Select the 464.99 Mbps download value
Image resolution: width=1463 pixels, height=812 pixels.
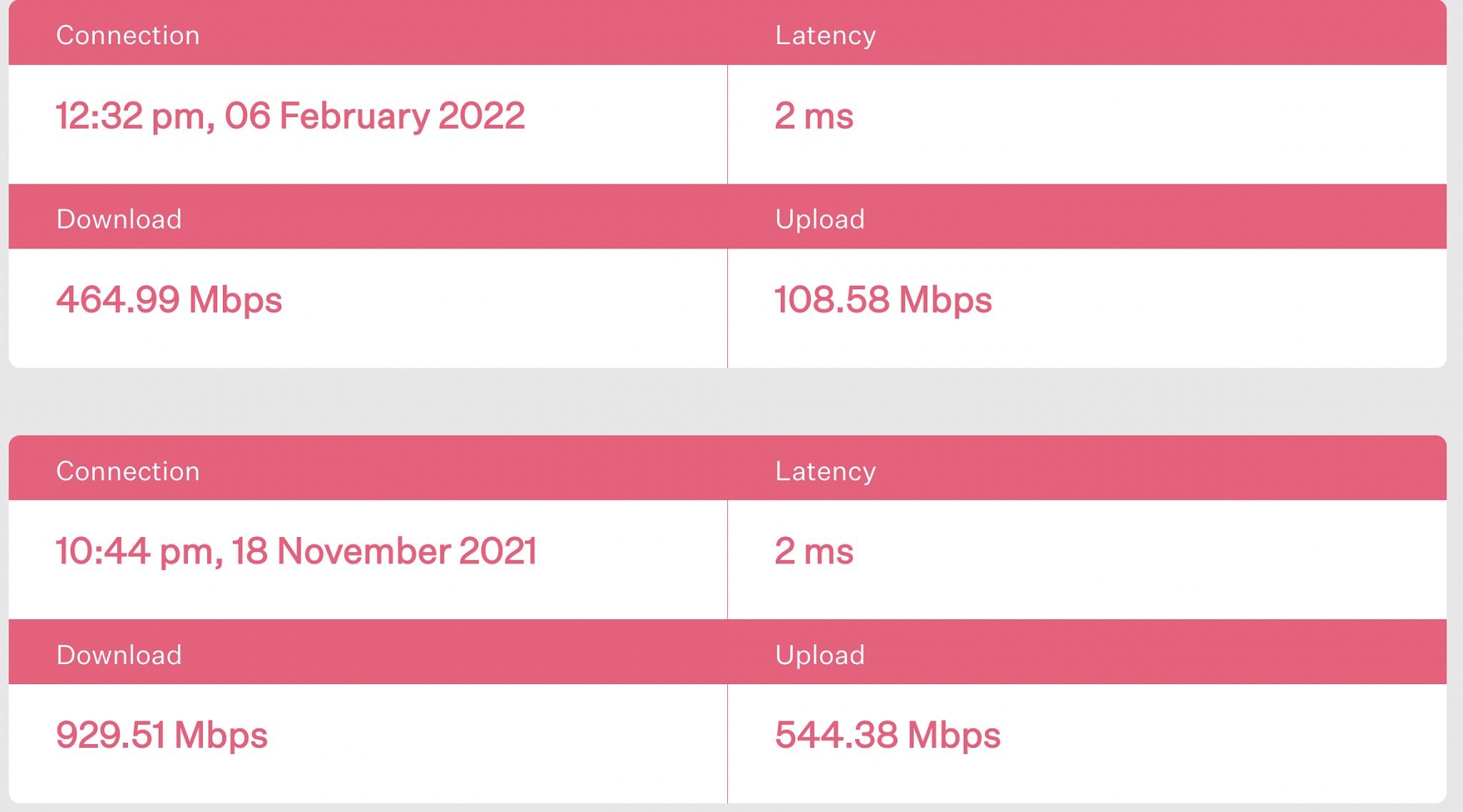(169, 300)
